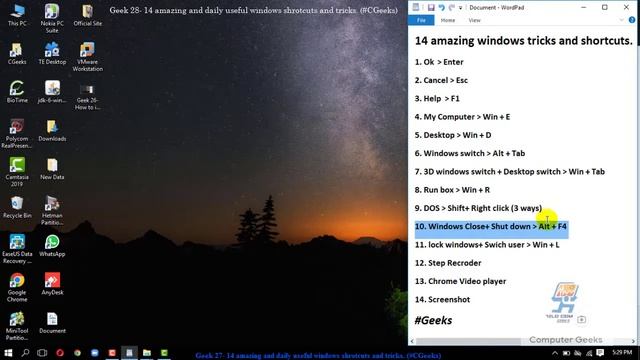Click the WordPad application icon in title bar
The width and height of the screenshot is (640, 360).
416,7
